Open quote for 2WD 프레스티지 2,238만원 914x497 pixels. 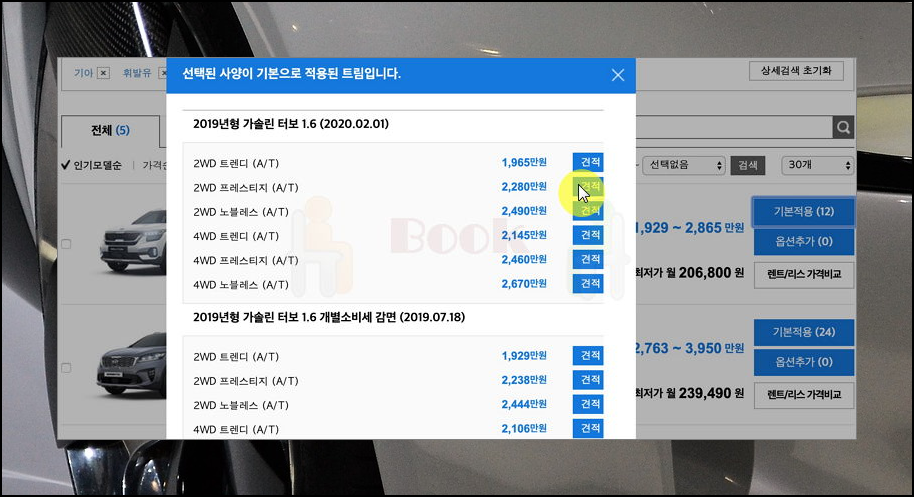588,380
